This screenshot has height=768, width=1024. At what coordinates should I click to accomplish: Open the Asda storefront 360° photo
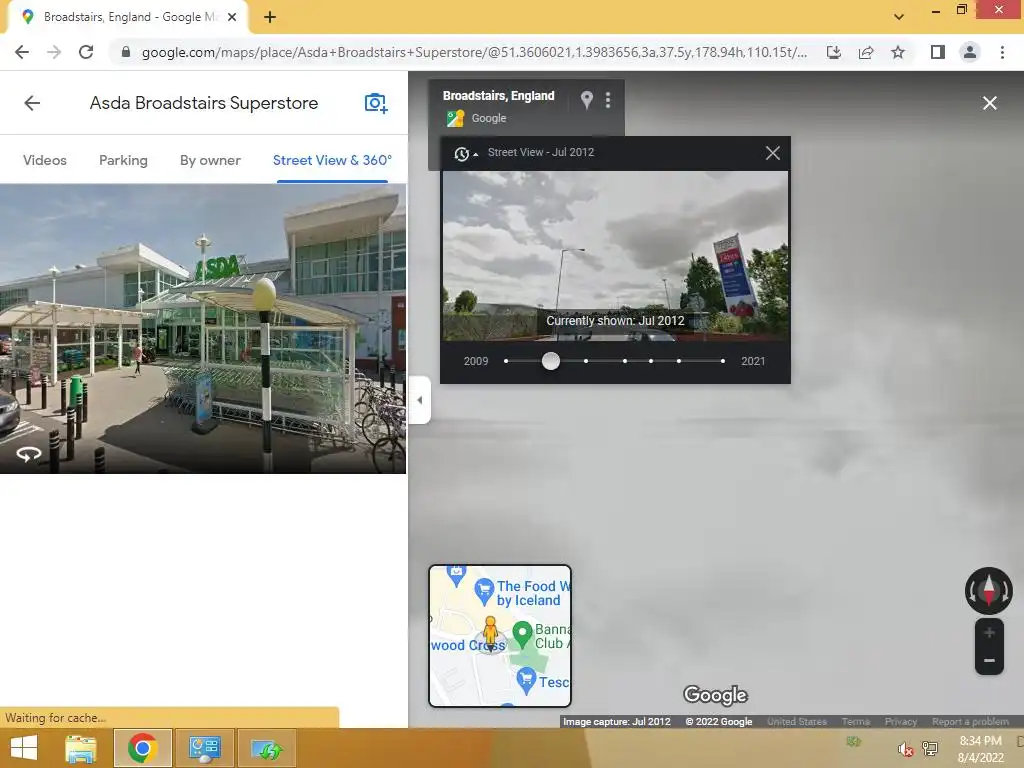[202, 328]
